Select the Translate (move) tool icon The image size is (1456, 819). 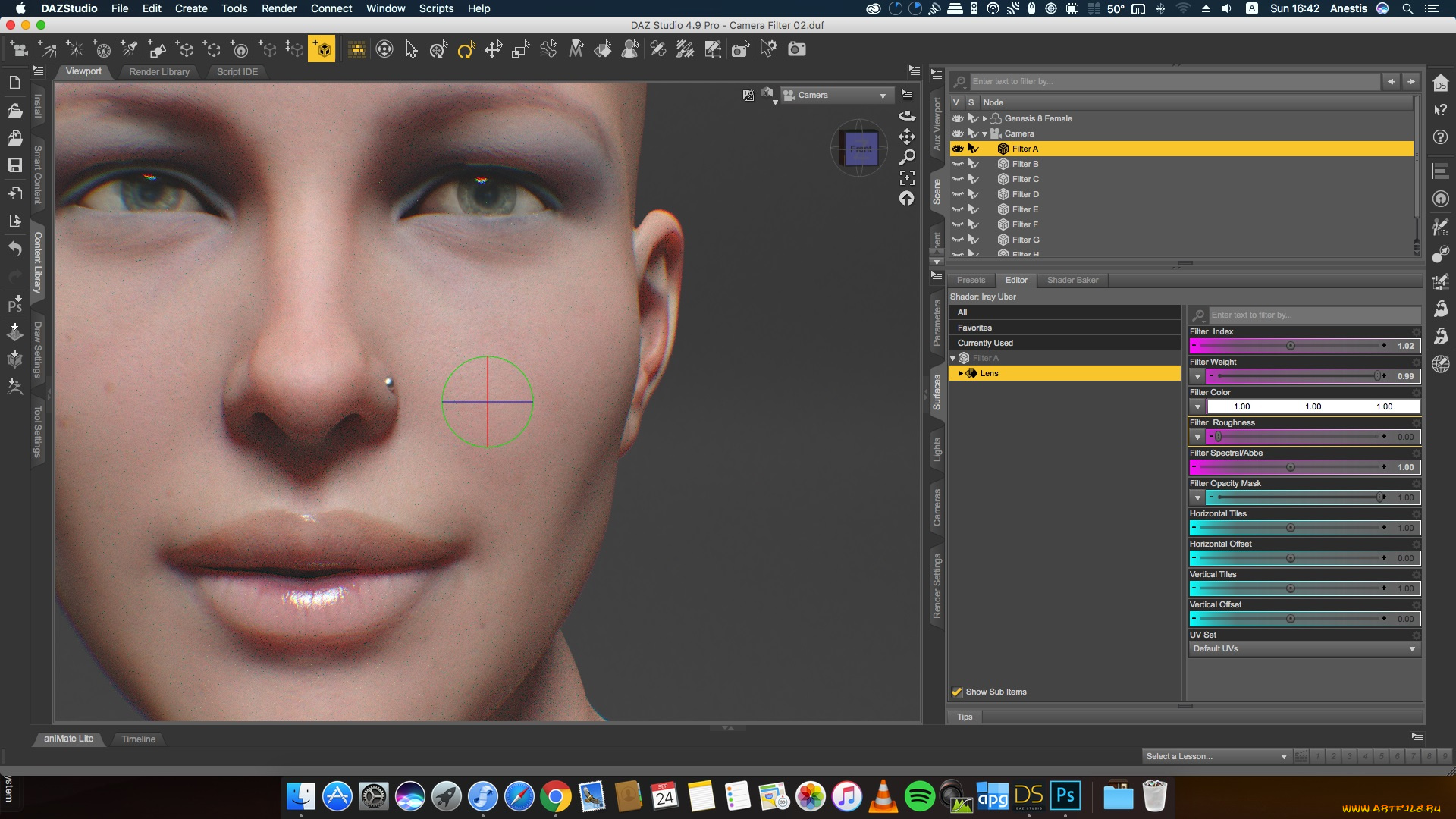(493, 50)
